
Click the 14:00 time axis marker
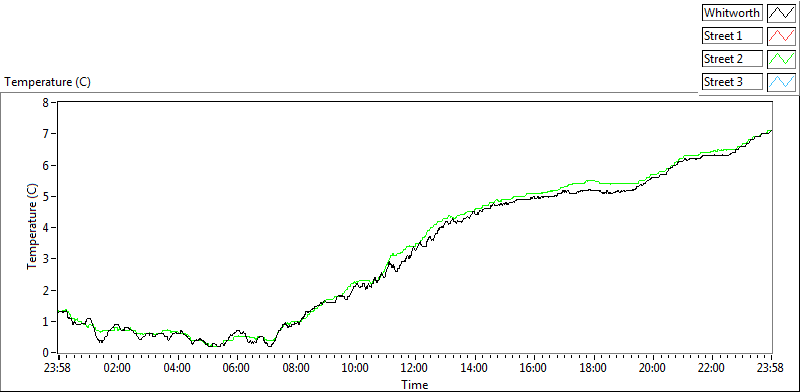click(474, 368)
